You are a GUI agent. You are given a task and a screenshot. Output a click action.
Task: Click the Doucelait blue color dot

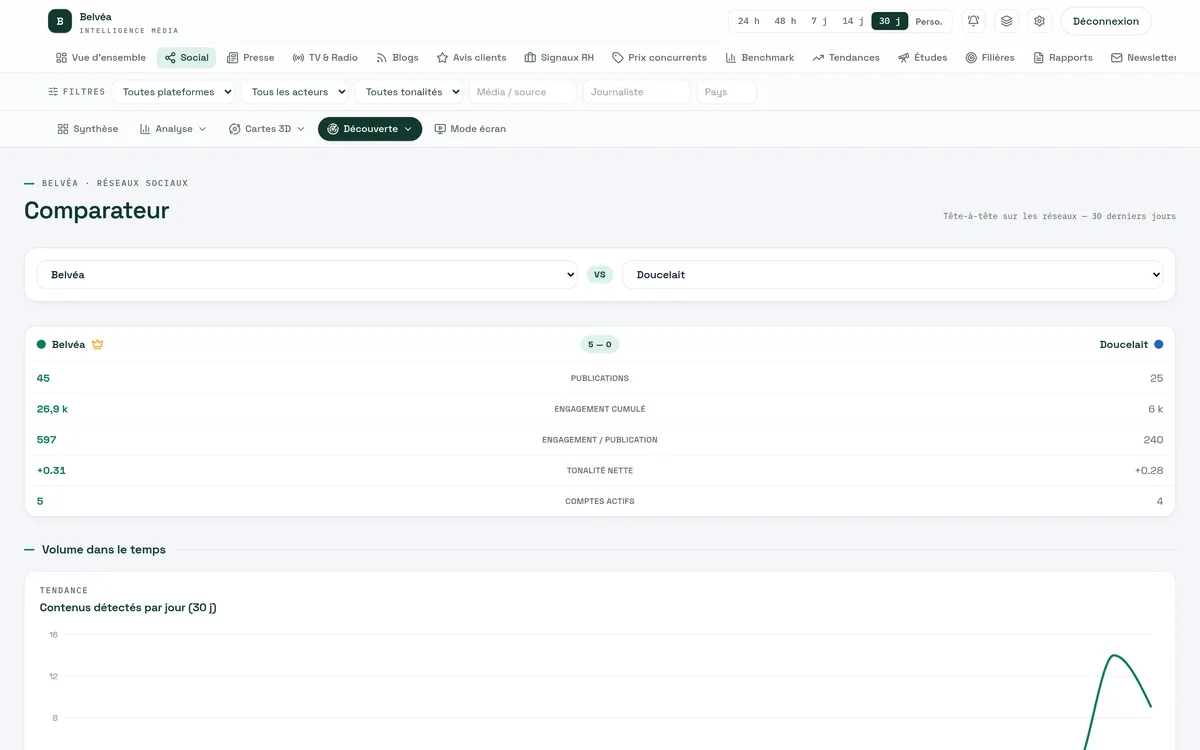[1159, 344]
